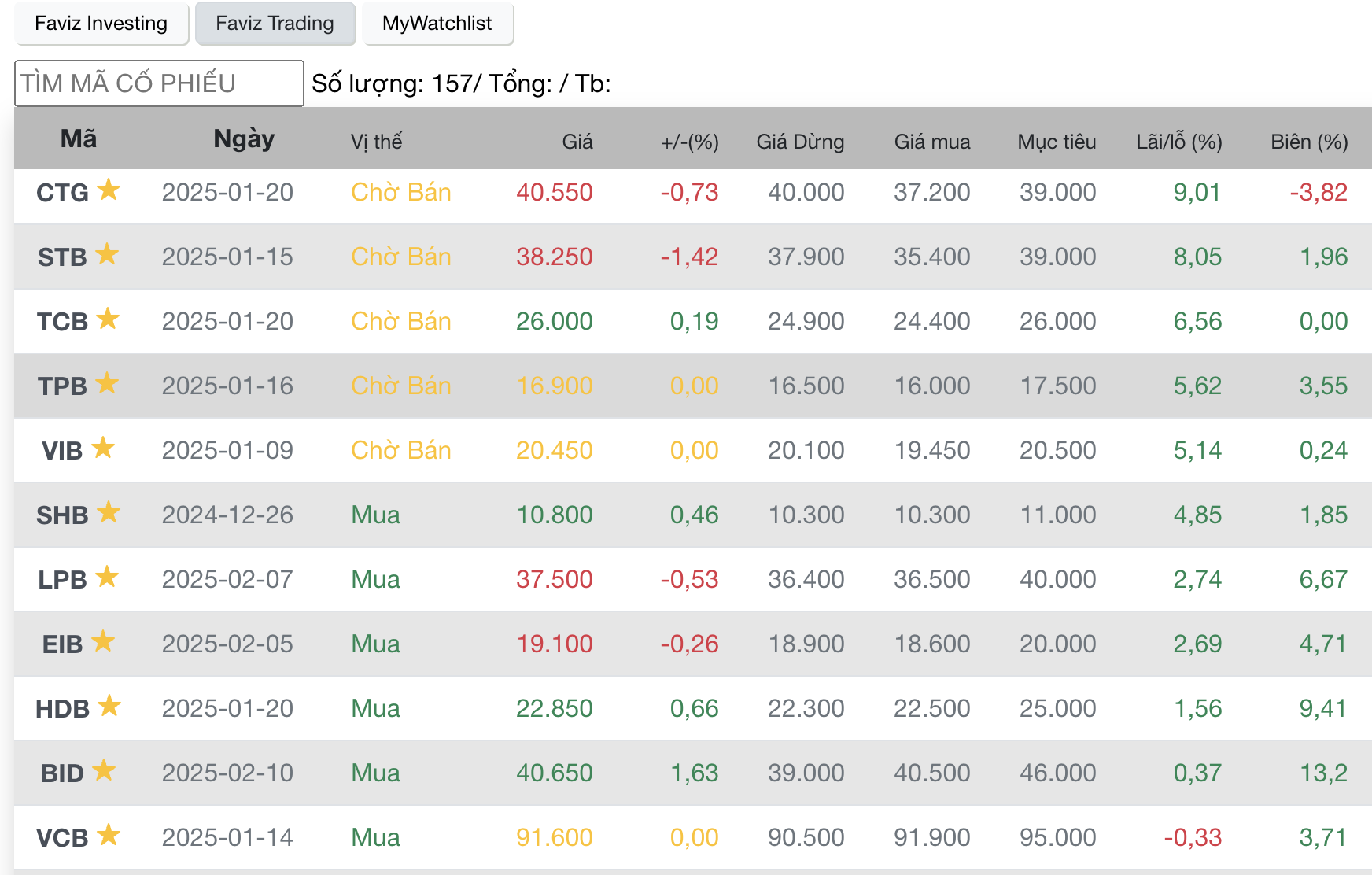Click the date 2024-12-26 in SHB row
The height and width of the screenshot is (875, 1372).
tap(227, 515)
